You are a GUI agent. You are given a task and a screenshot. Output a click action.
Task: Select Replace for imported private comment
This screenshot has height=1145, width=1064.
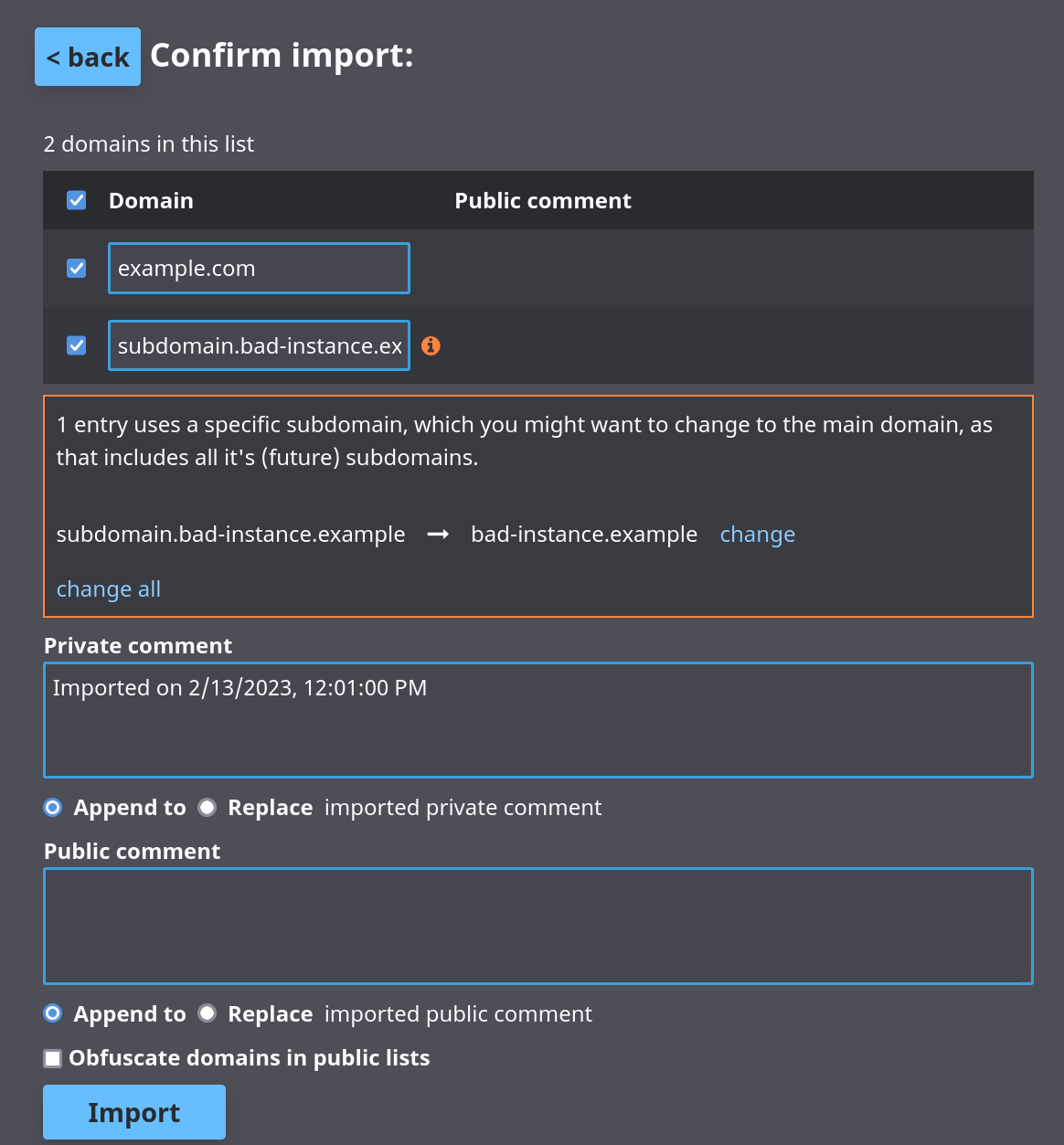[207, 807]
